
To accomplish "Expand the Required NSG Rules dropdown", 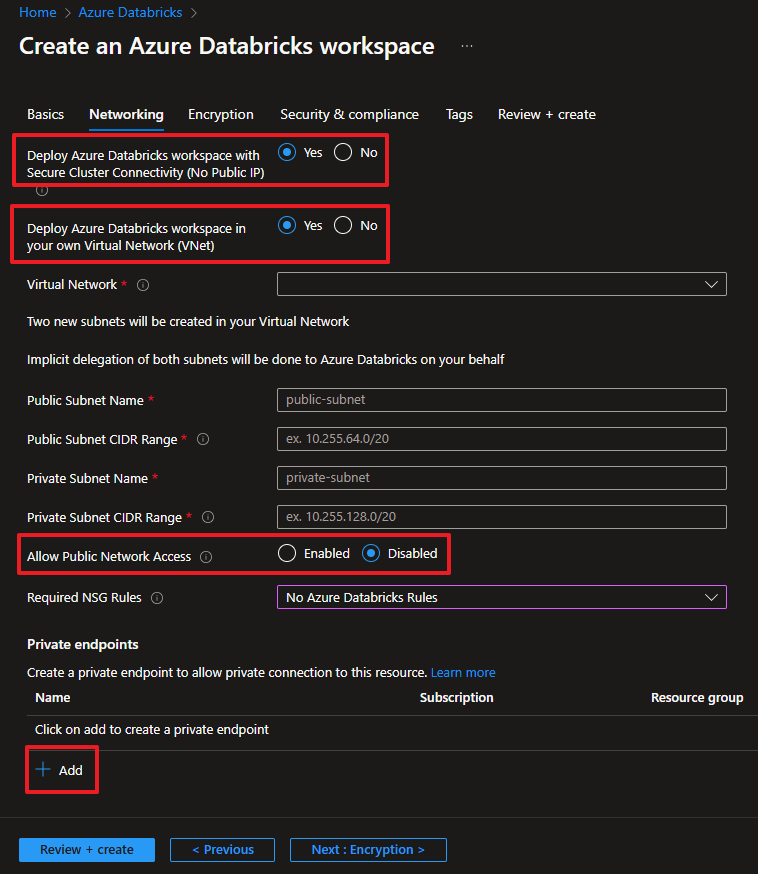I will point(502,597).
